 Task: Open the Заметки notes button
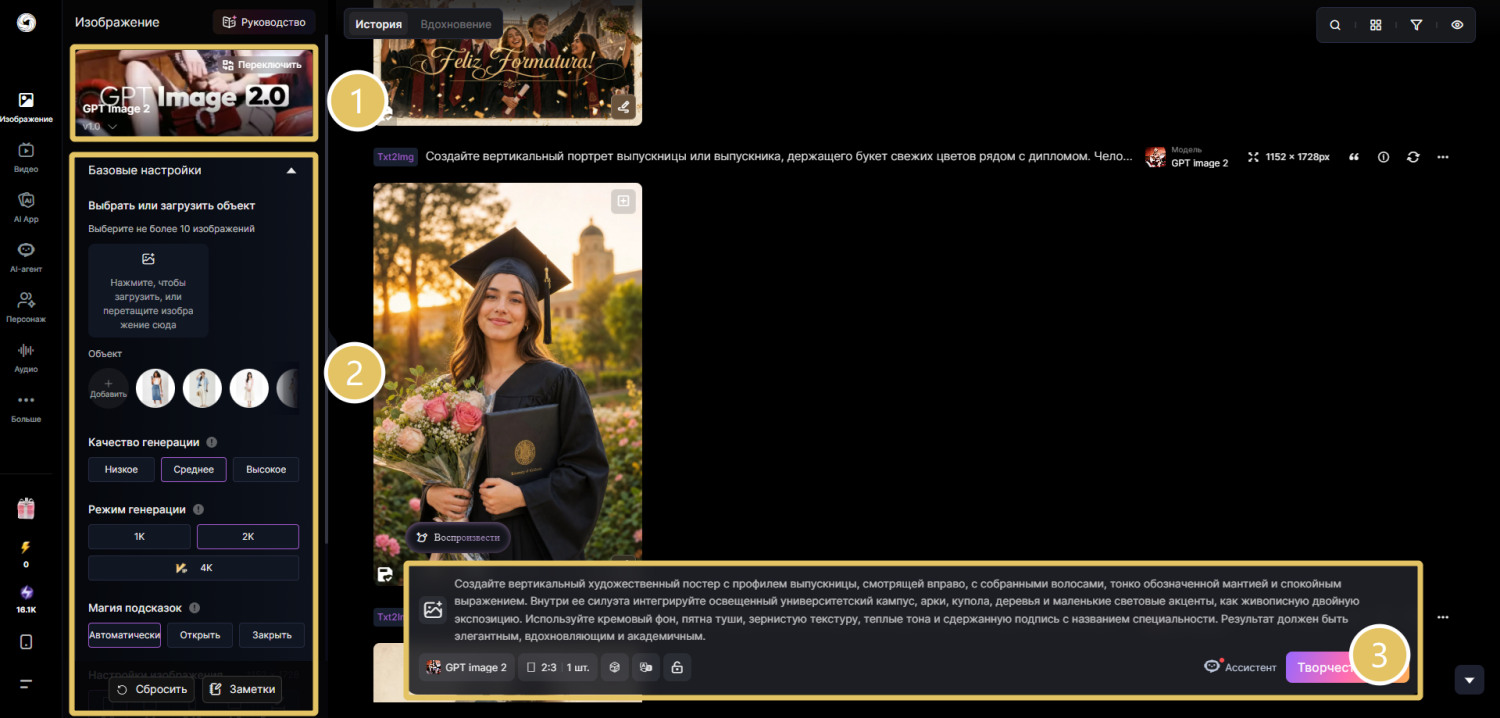coord(241,689)
